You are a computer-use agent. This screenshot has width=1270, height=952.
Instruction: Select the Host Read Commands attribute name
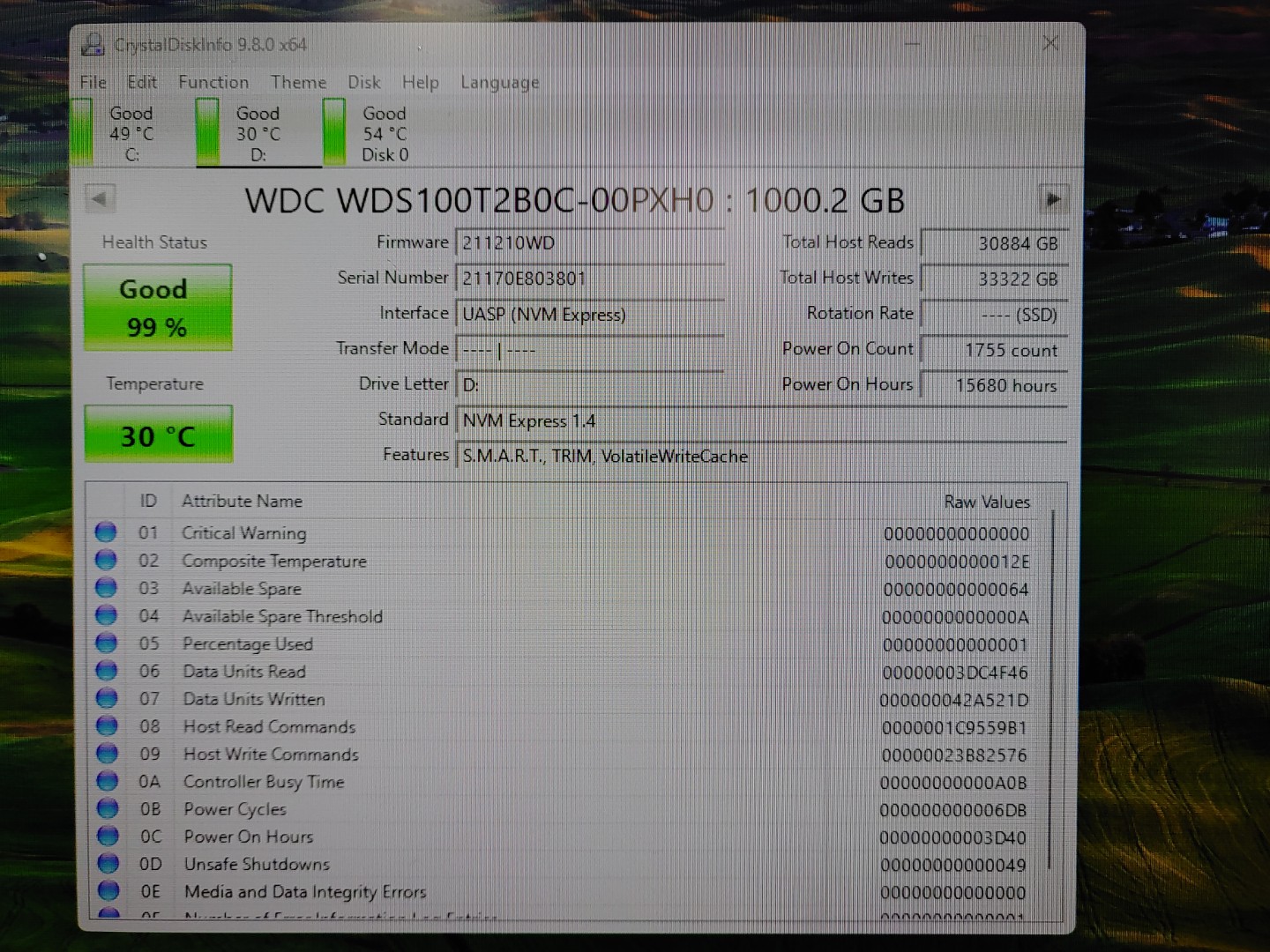coord(270,726)
